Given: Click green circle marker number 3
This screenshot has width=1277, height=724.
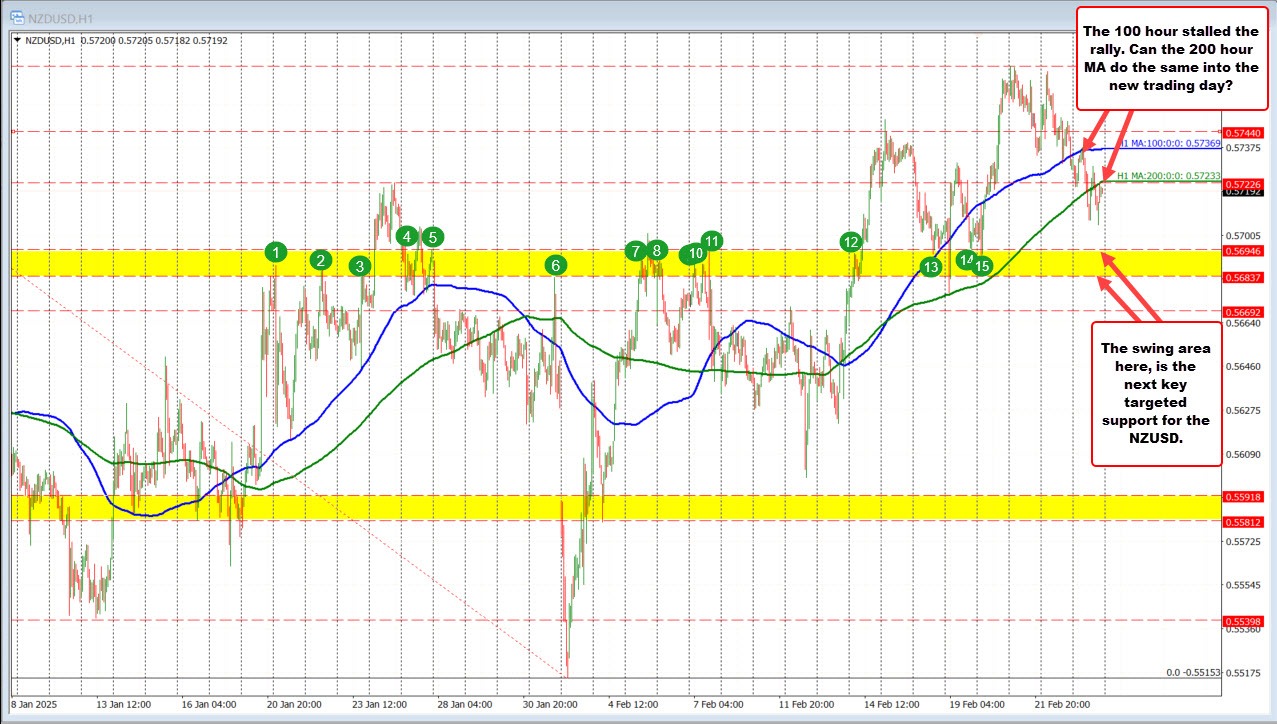Looking at the screenshot, I should [x=359, y=266].
